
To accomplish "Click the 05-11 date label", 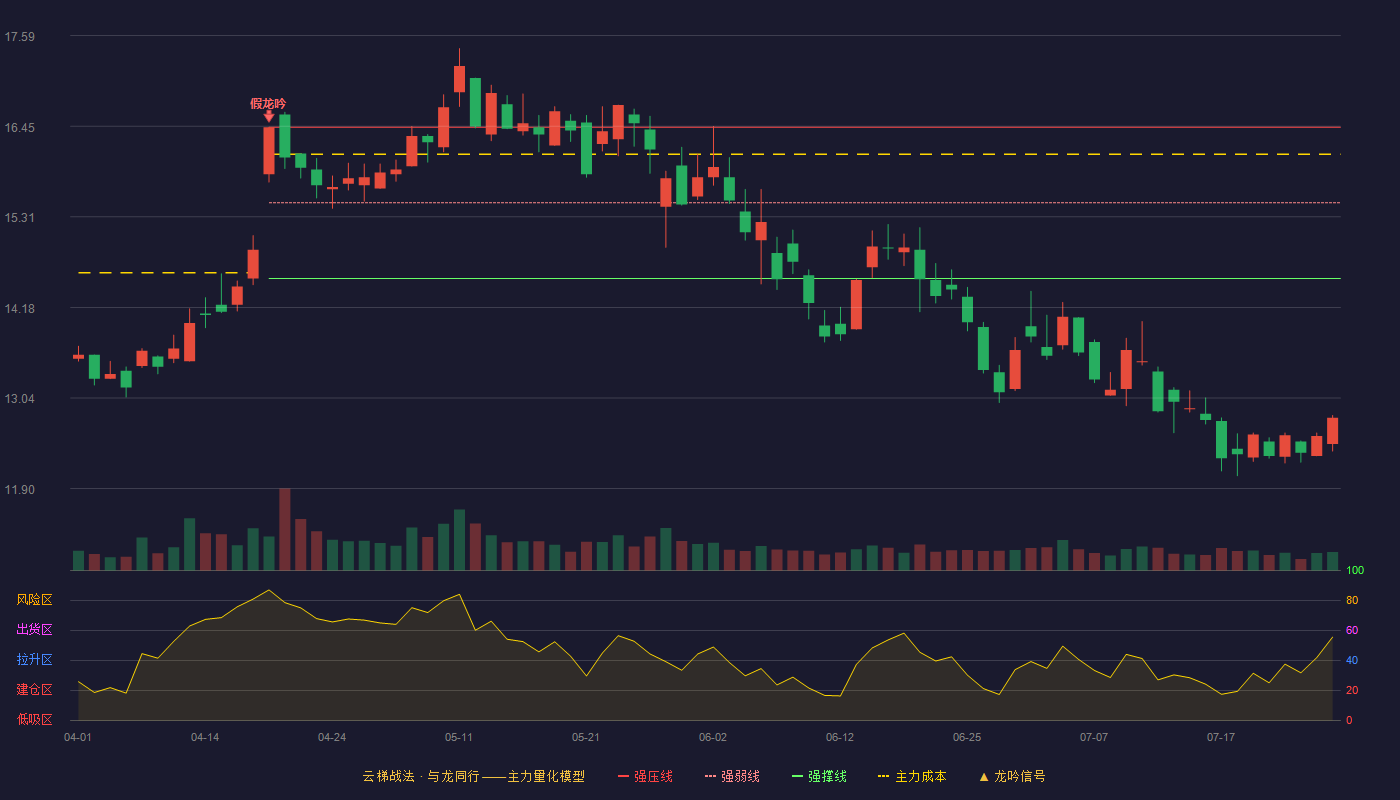I will point(459,737).
